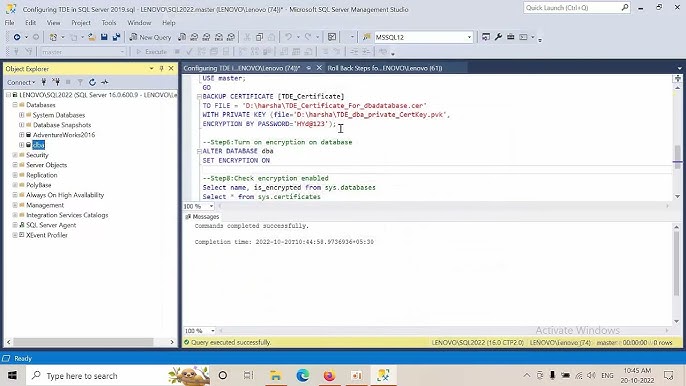Collapse the ALTER DATABASE code block
The height and width of the screenshot is (386, 686).
(199, 151)
